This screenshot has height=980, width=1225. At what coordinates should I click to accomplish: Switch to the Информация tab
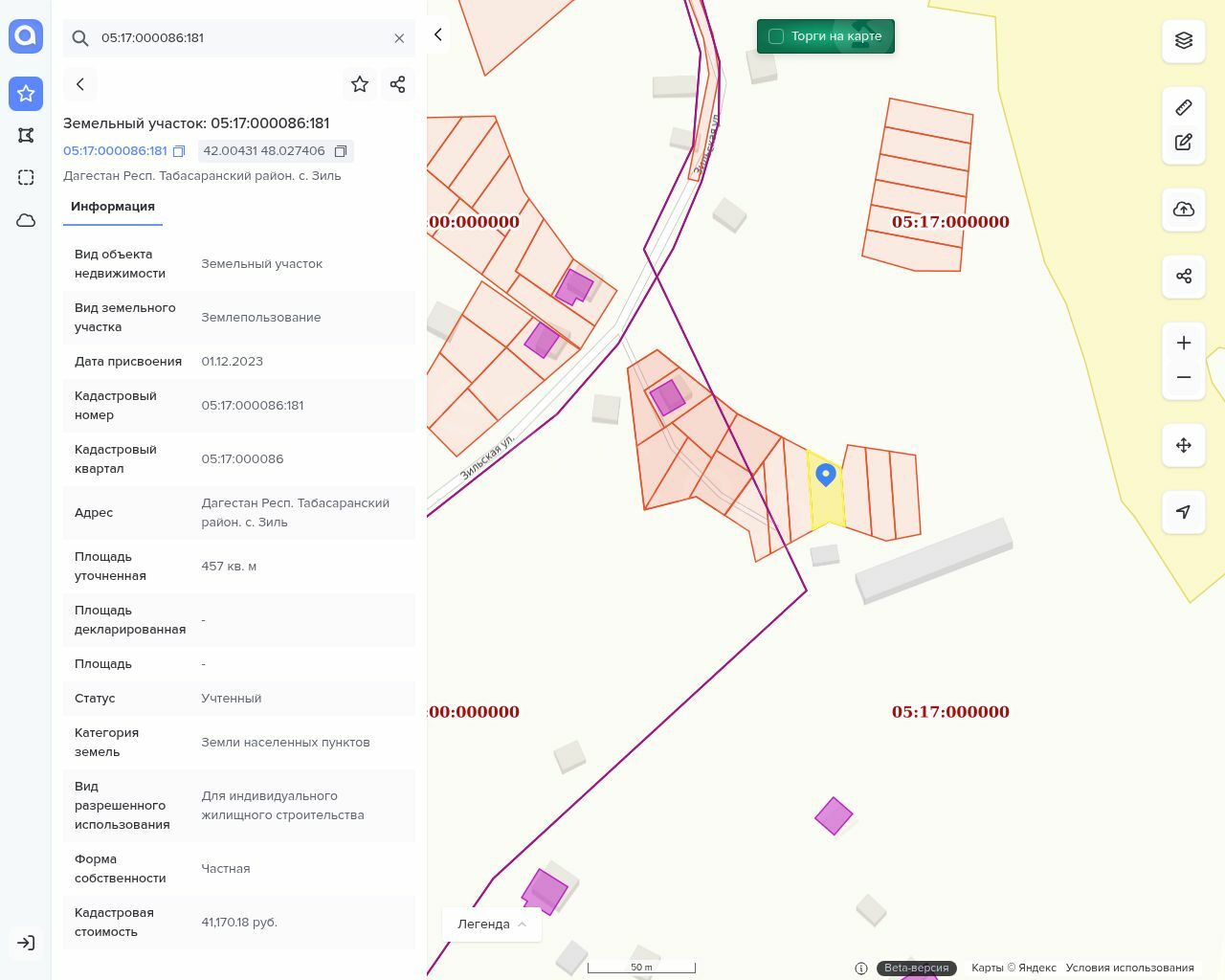(x=113, y=207)
